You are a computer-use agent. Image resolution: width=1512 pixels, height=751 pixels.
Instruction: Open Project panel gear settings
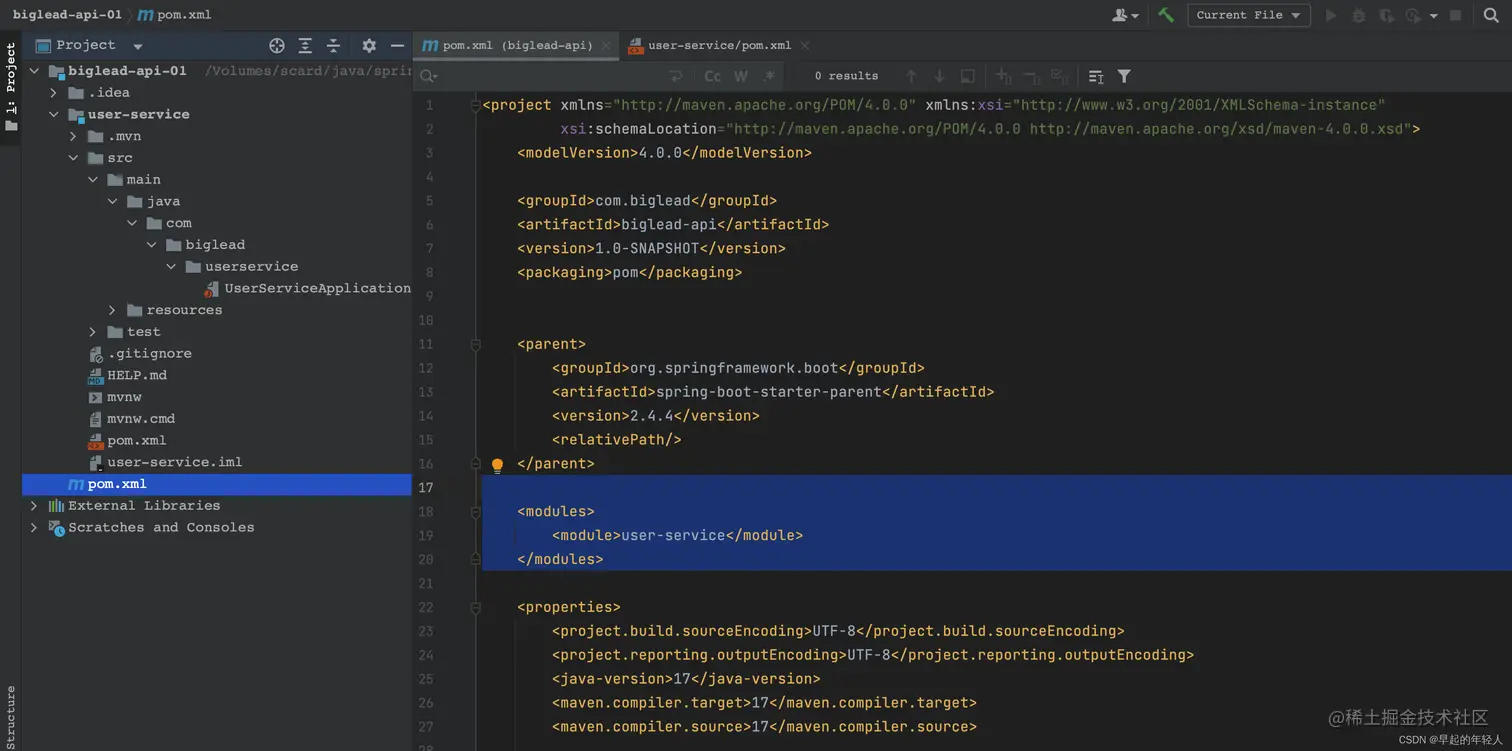(x=369, y=45)
